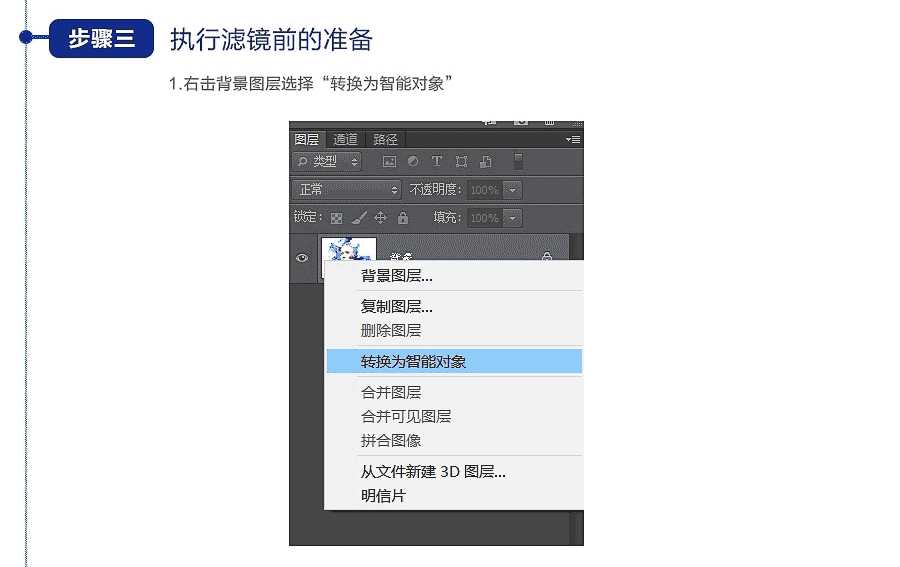Lock all padlock icon
900x567 pixels.
(x=403, y=218)
